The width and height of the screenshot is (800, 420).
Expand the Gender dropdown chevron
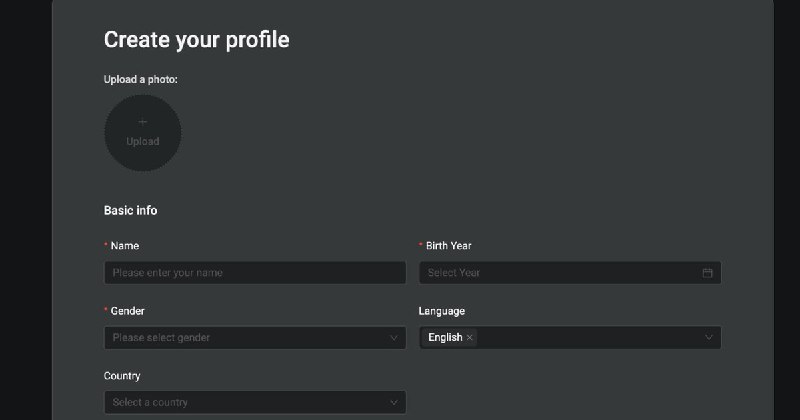[393, 338]
